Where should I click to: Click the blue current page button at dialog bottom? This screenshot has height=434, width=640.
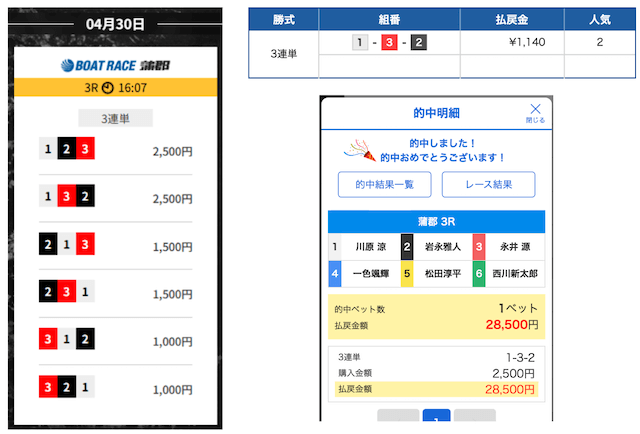point(436,415)
